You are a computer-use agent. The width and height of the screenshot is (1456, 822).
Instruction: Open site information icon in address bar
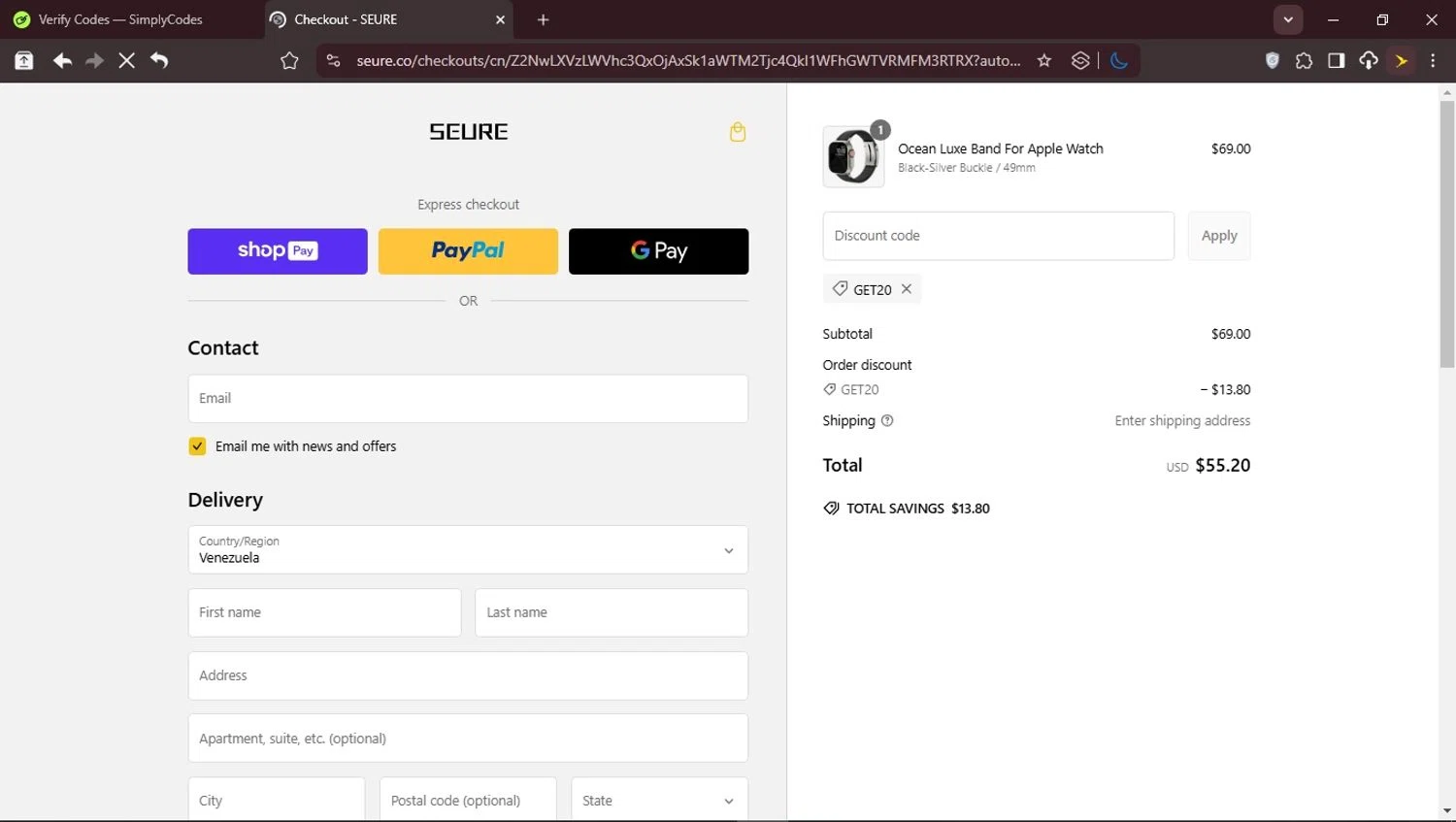tap(333, 60)
